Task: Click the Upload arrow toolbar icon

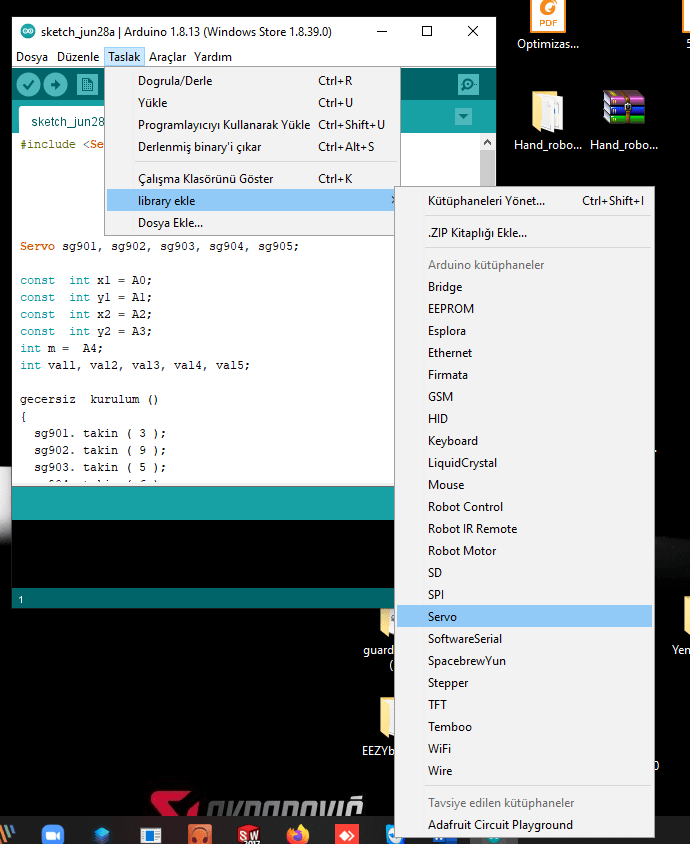Action: (x=55, y=85)
